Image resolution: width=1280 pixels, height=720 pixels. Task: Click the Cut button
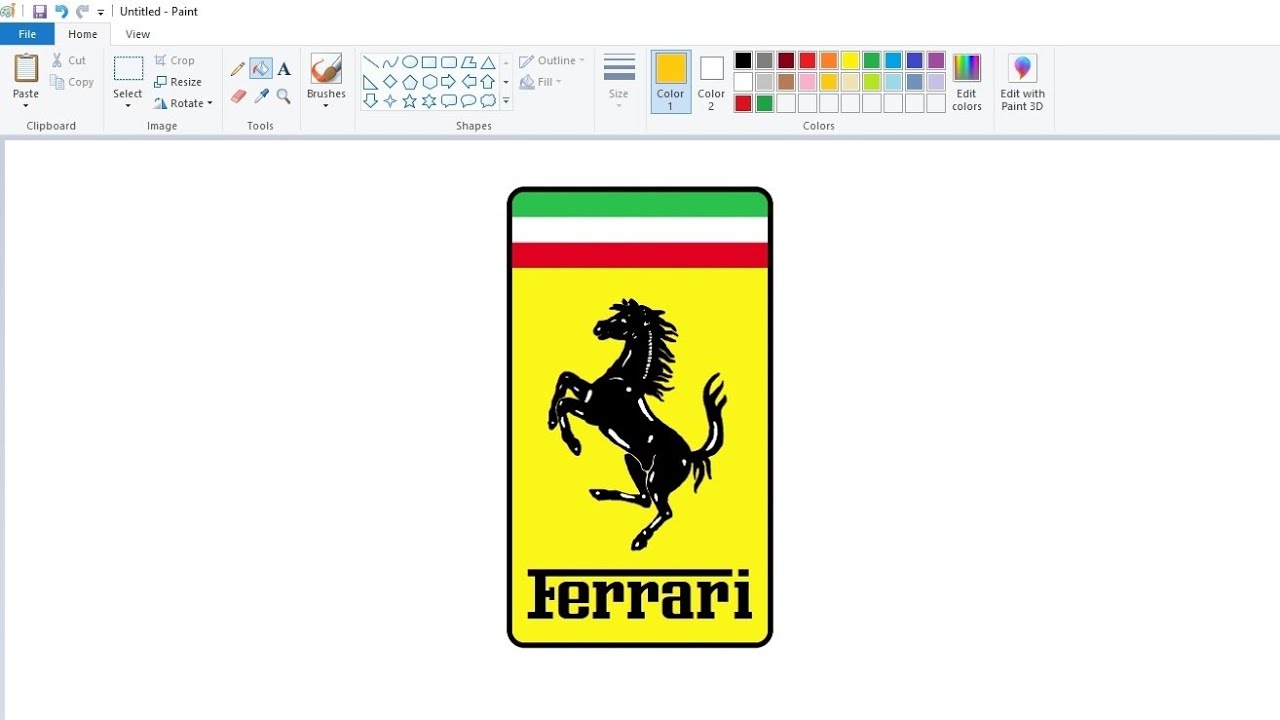(69, 60)
